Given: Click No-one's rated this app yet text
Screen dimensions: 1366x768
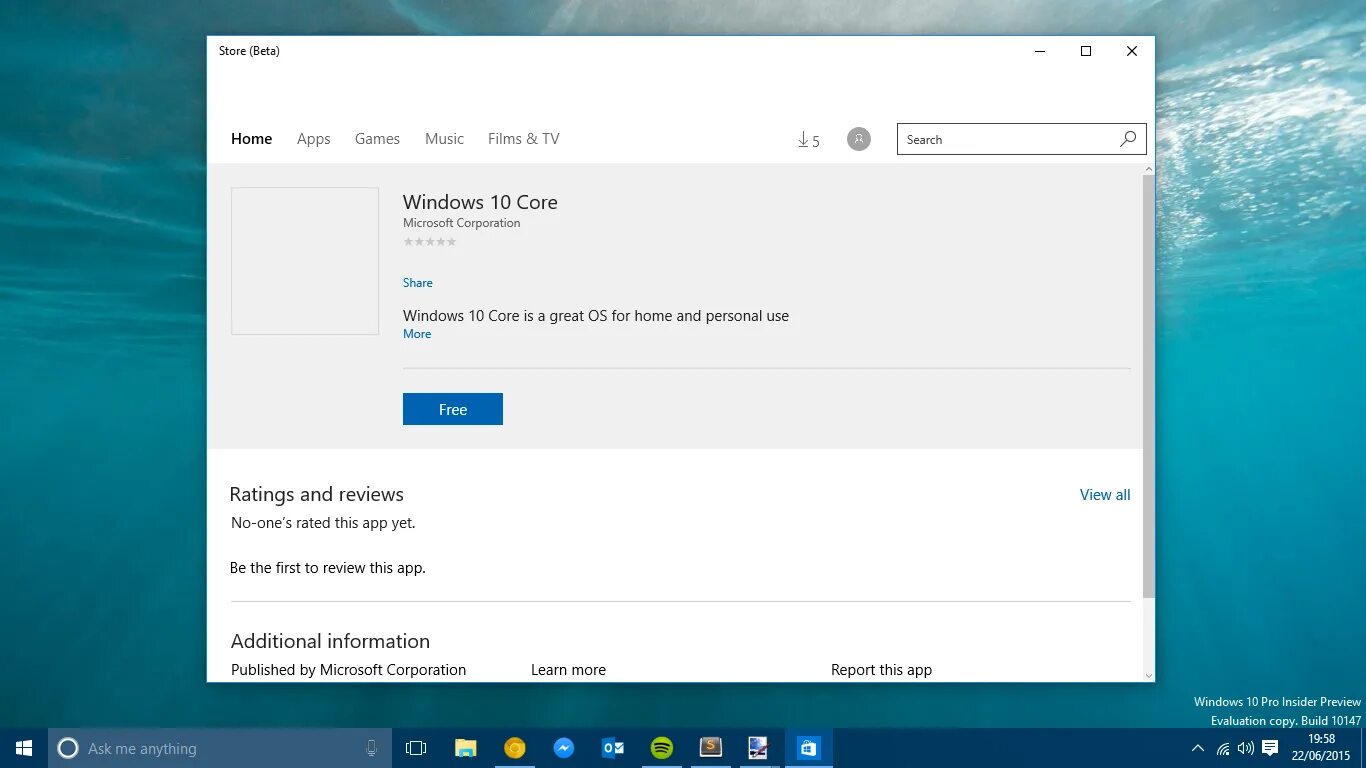Looking at the screenshot, I should click(323, 523).
